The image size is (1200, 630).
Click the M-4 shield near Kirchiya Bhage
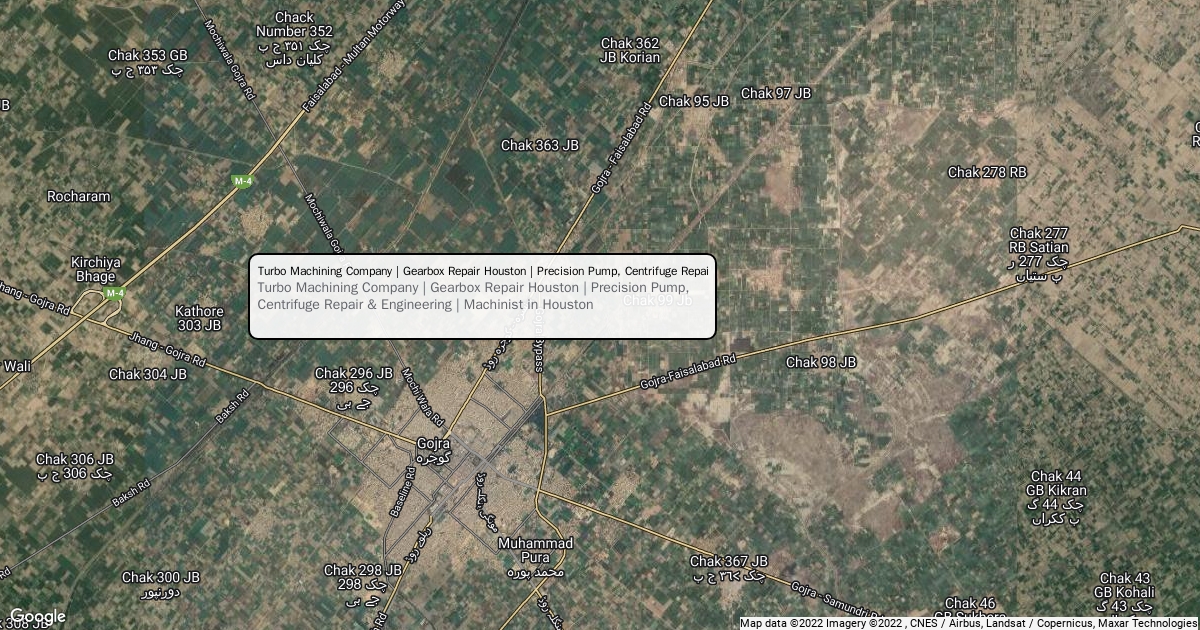pyautogui.click(x=115, y=293)
